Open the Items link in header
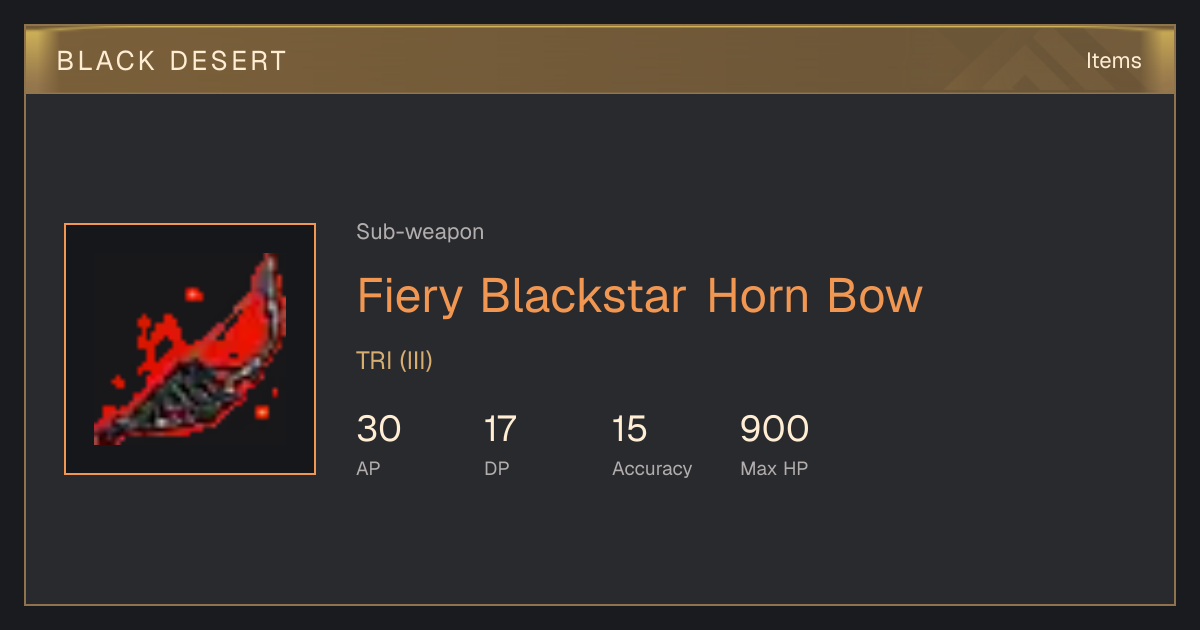1200x630 pixels. [1113, 61]
